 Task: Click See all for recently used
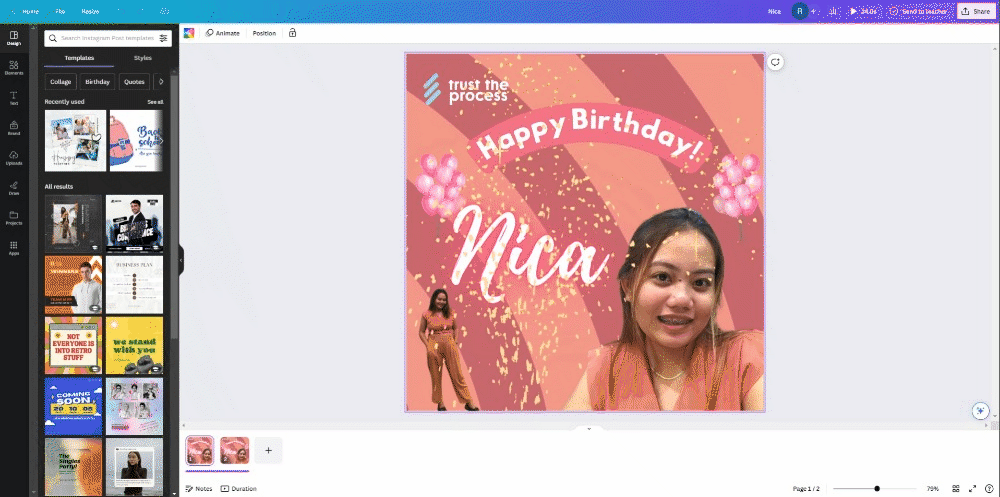pos(156,102)
